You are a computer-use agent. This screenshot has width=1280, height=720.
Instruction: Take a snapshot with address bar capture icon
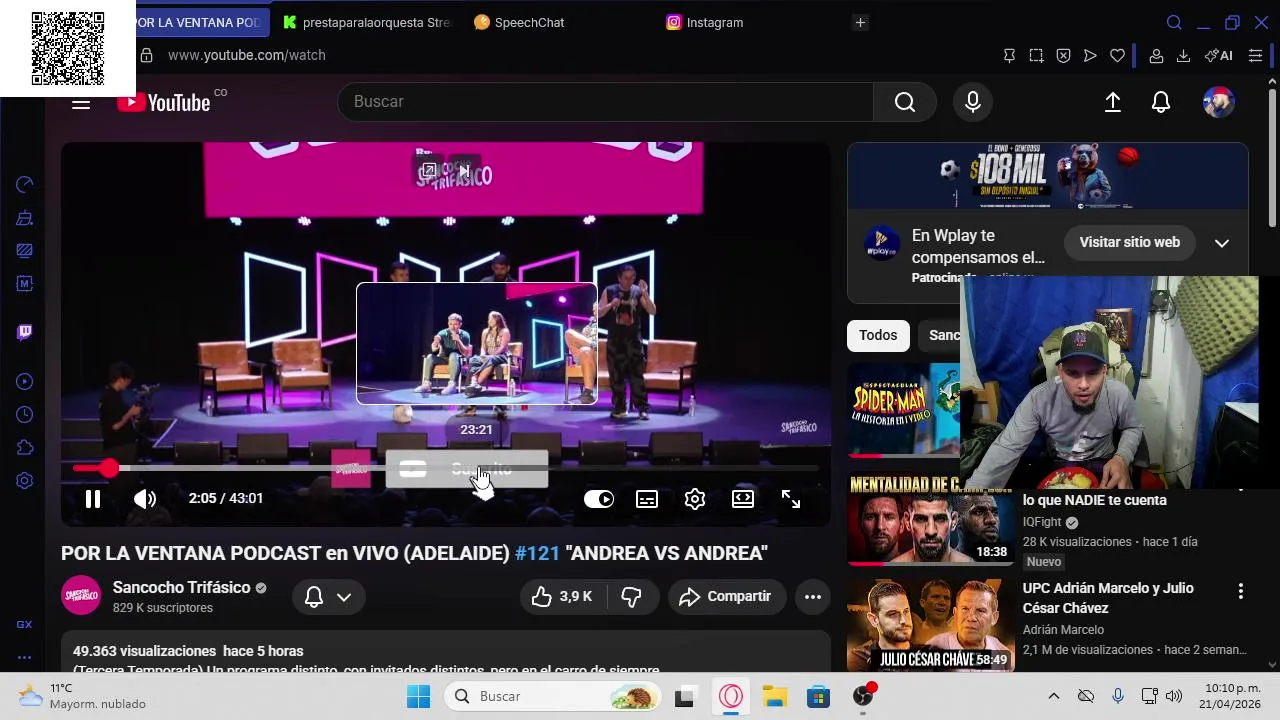click(x=1036, y=56)
